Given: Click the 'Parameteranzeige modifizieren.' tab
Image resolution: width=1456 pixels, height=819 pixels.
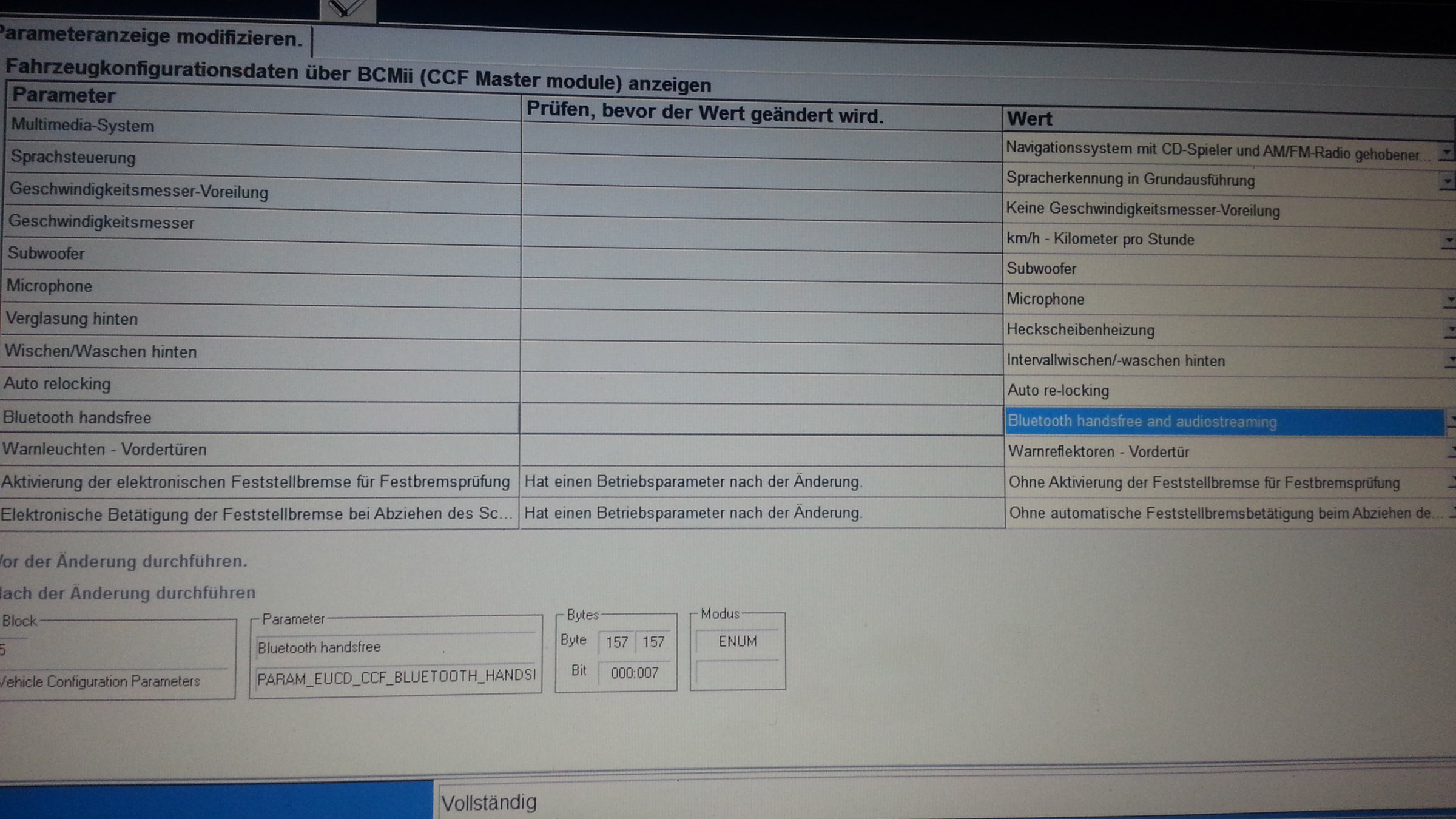Looking at the screenshot, I should pos(152,36).
